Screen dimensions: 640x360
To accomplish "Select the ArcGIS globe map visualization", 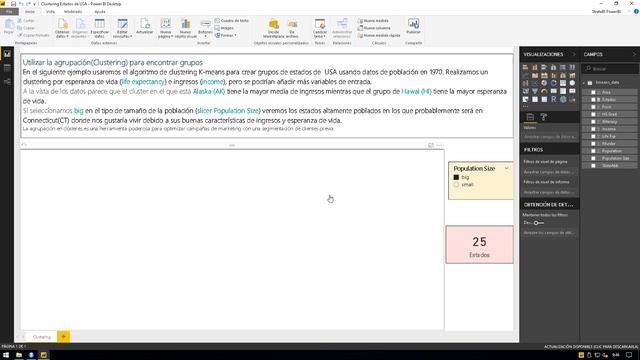I will pyautogui.click(x=563, y=99).
